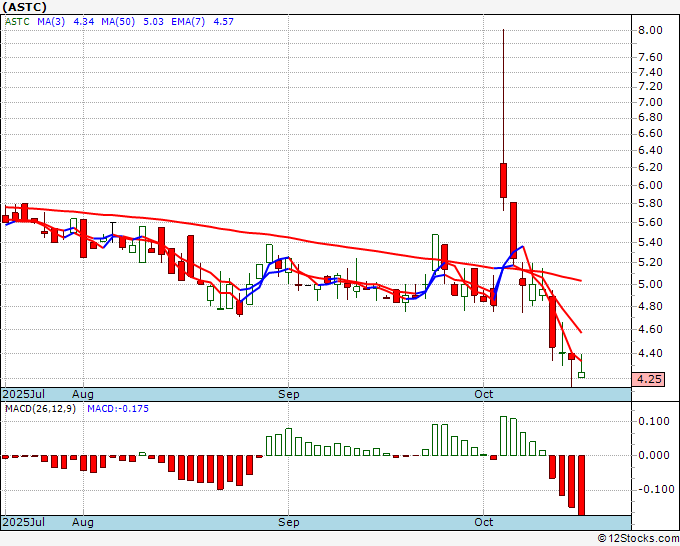Click the 8.00 price axis label
Viewport: 680px width, 546px height.
pyautogui.click(x=650, y=30)
